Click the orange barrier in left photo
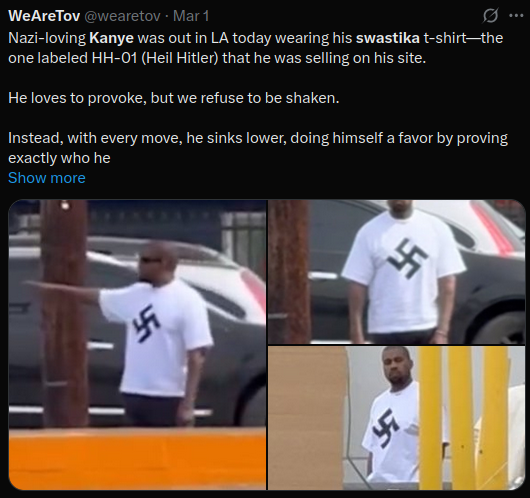Screen dimensions: 530x498 tap(137, 458)
